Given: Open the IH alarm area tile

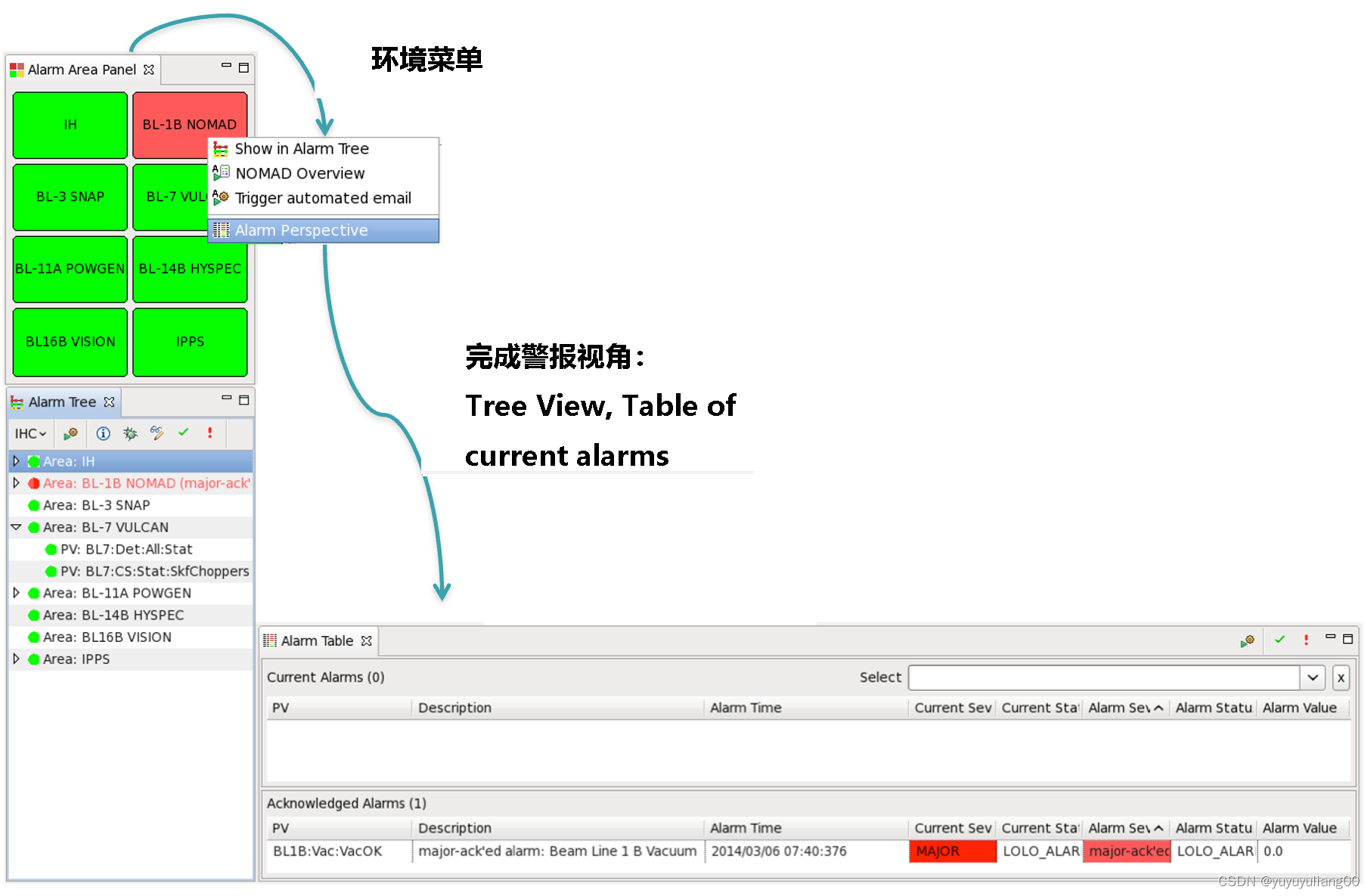Looking at the screenshot, I should tap(70, 125).
